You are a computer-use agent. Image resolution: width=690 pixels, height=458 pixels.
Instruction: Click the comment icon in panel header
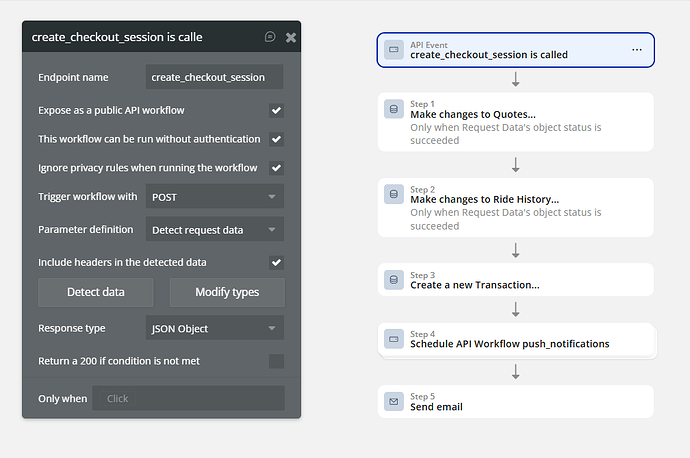[270, 37]
